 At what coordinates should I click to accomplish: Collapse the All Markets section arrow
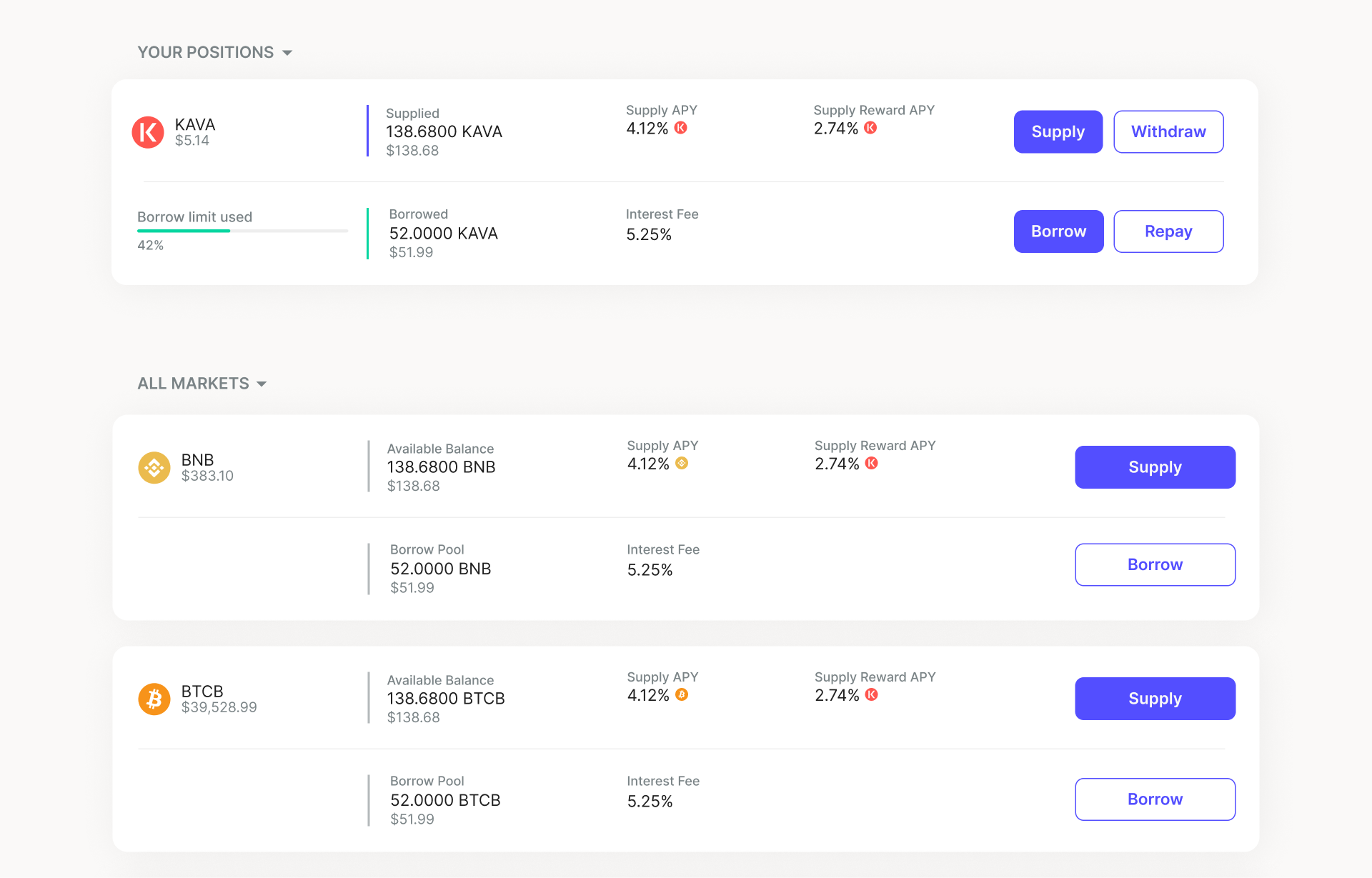[262, 384]
